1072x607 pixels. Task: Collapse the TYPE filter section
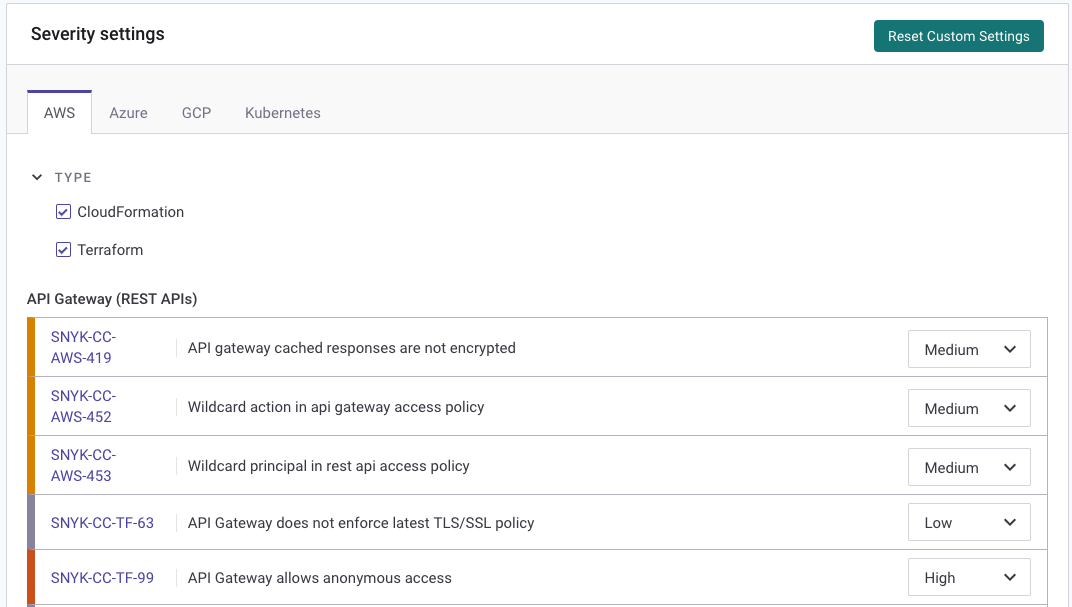tap(37, 177)
